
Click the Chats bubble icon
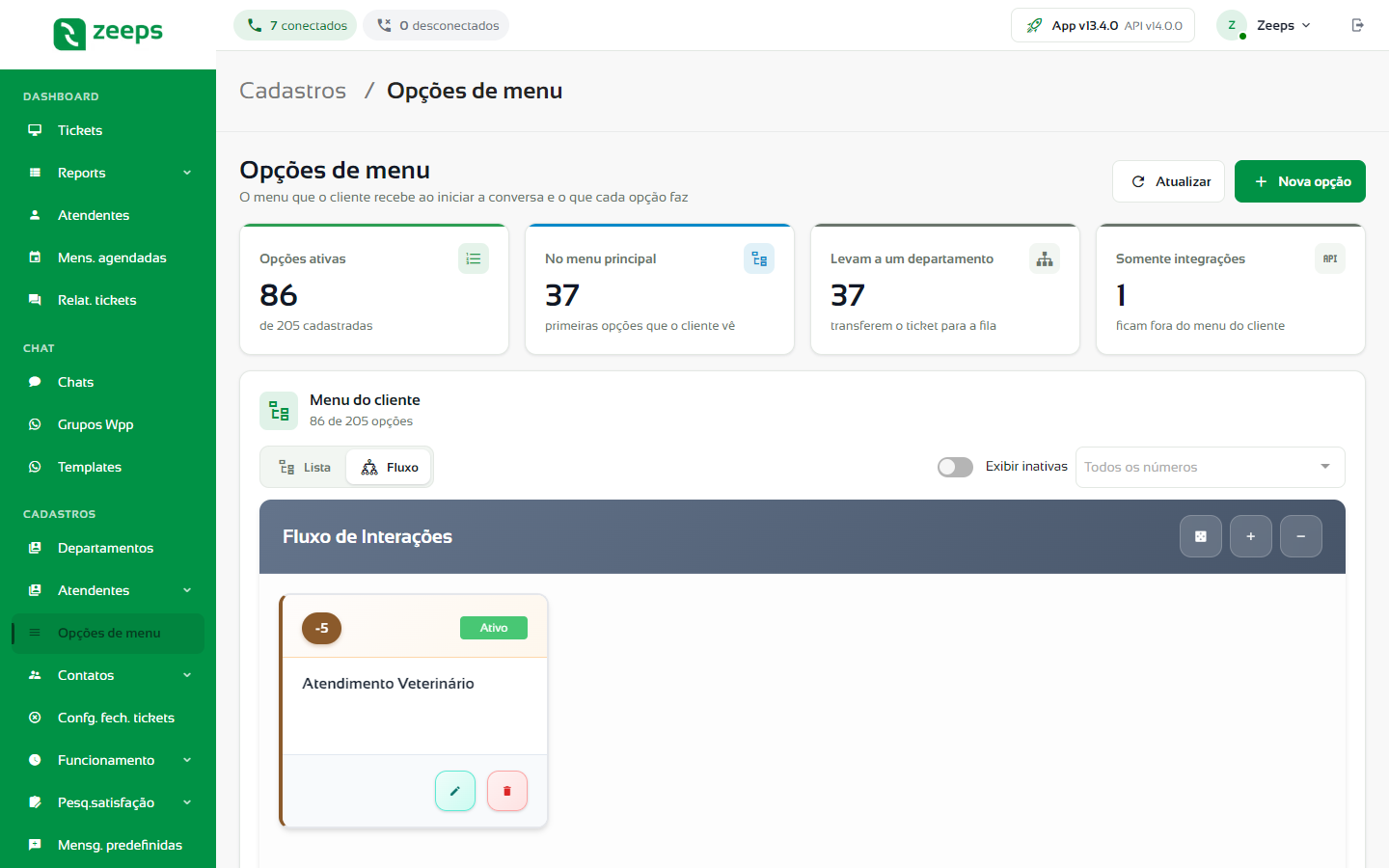click(x=35, y=382)
